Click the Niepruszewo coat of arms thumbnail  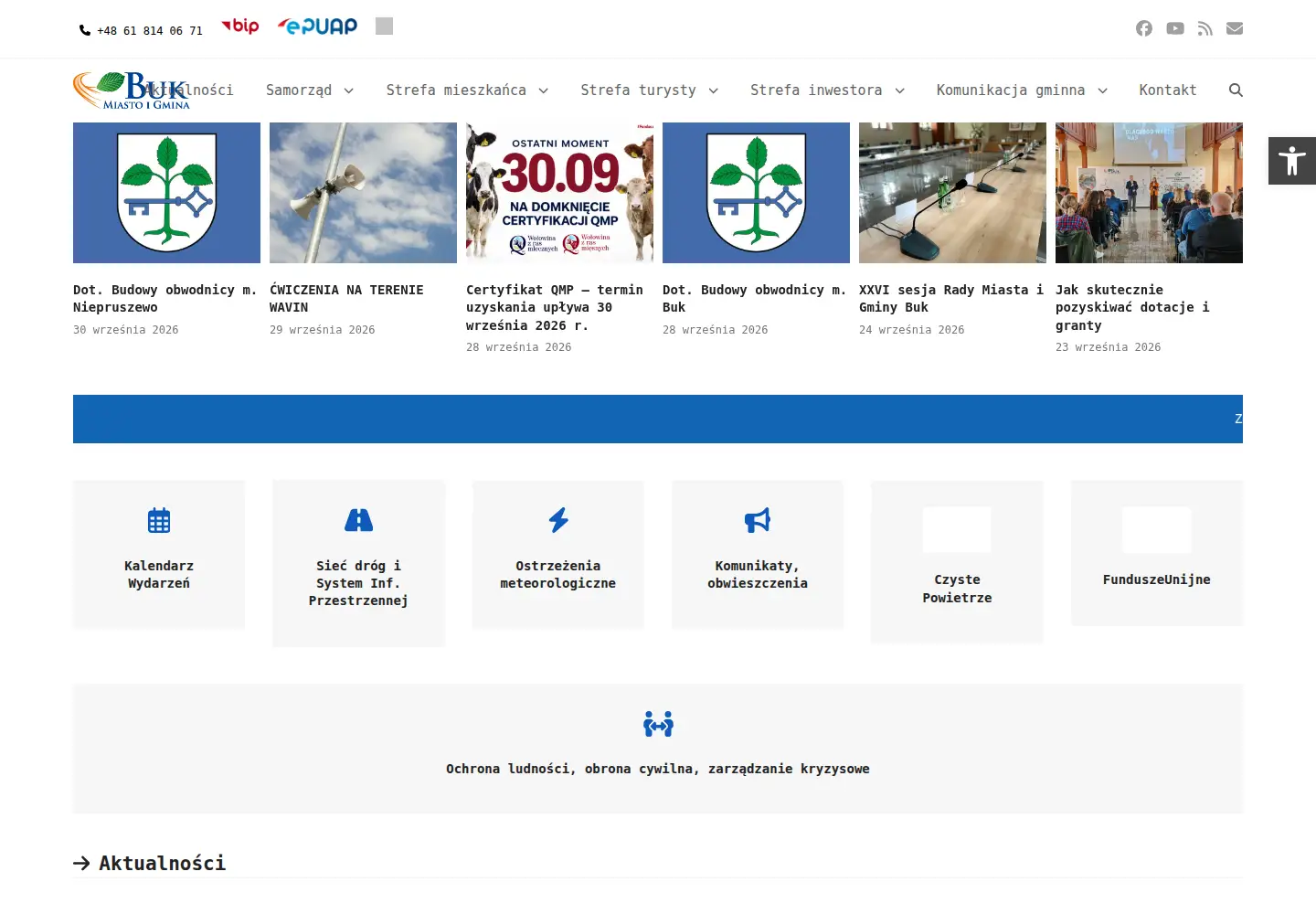pos(166,193)
